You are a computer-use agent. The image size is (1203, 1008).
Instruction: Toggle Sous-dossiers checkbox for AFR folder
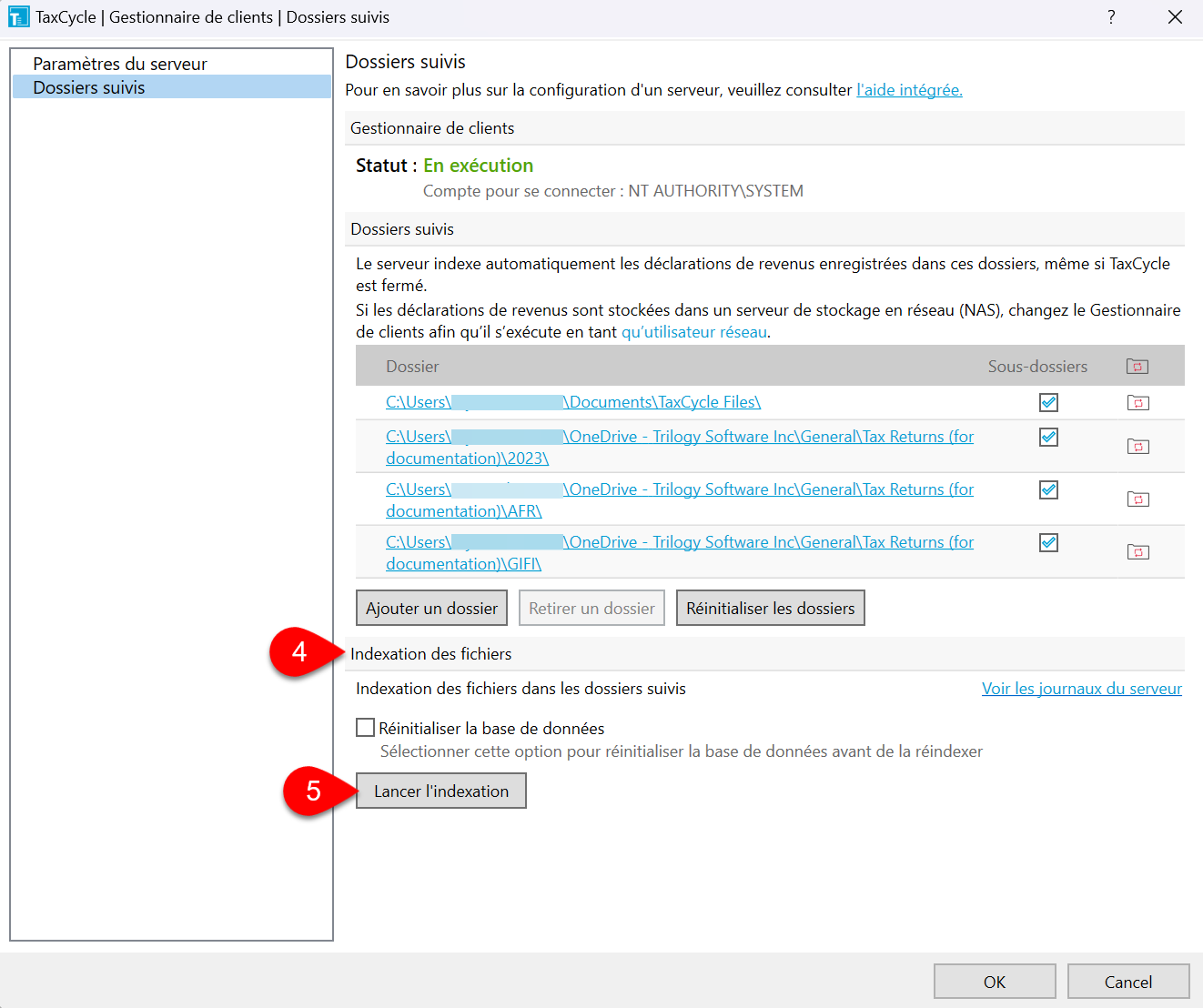(x=1048, y=489)
